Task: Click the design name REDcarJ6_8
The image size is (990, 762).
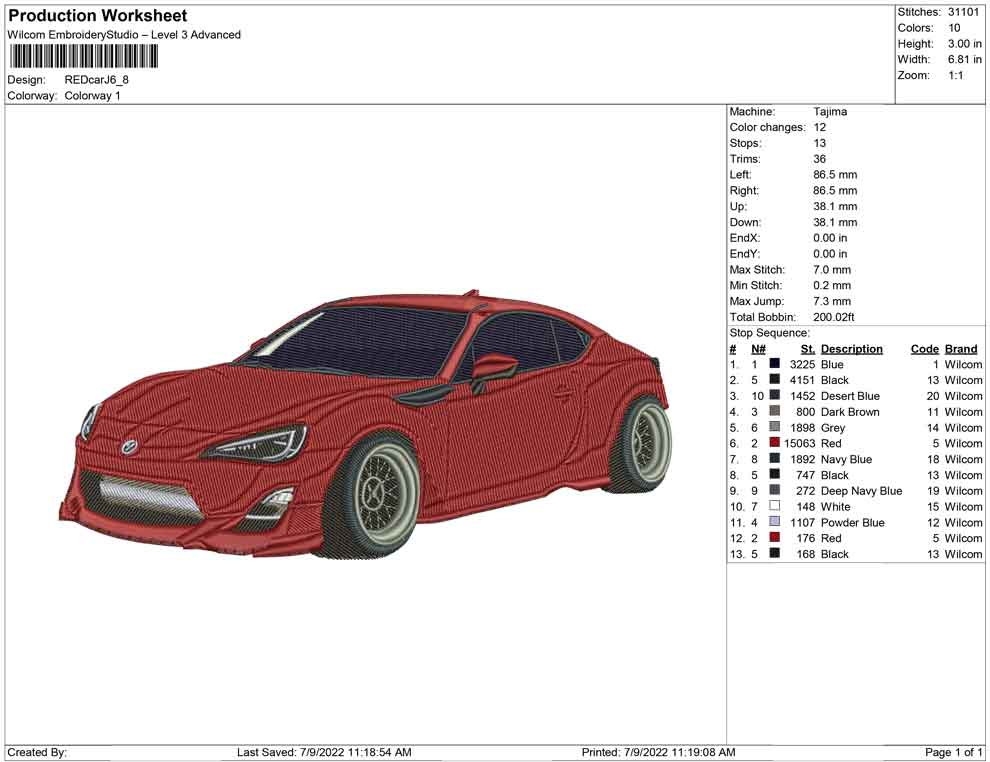Action: [96, 80]
